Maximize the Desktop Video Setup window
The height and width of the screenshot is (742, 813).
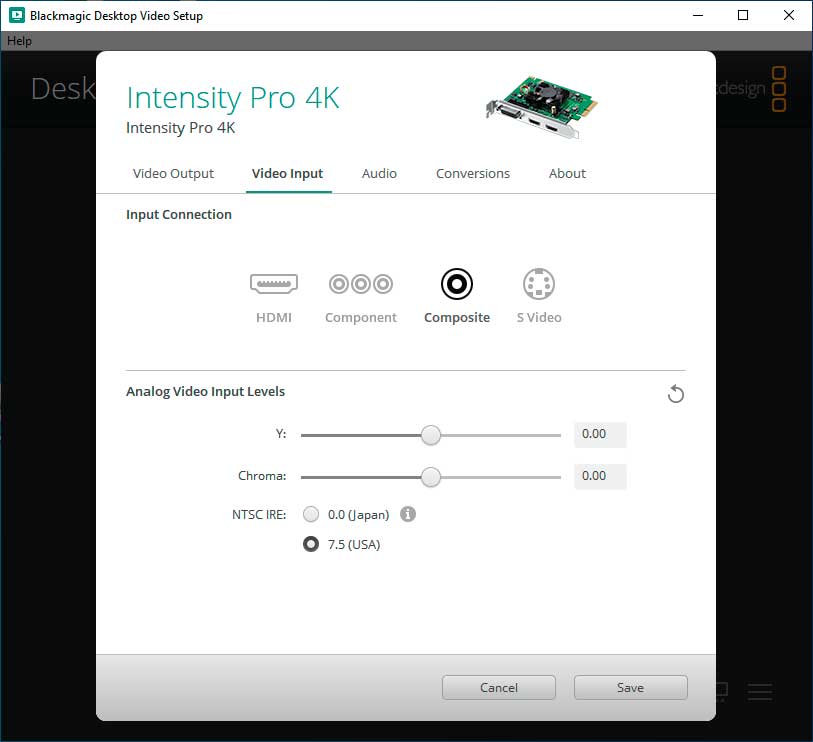tap(743, 15)
